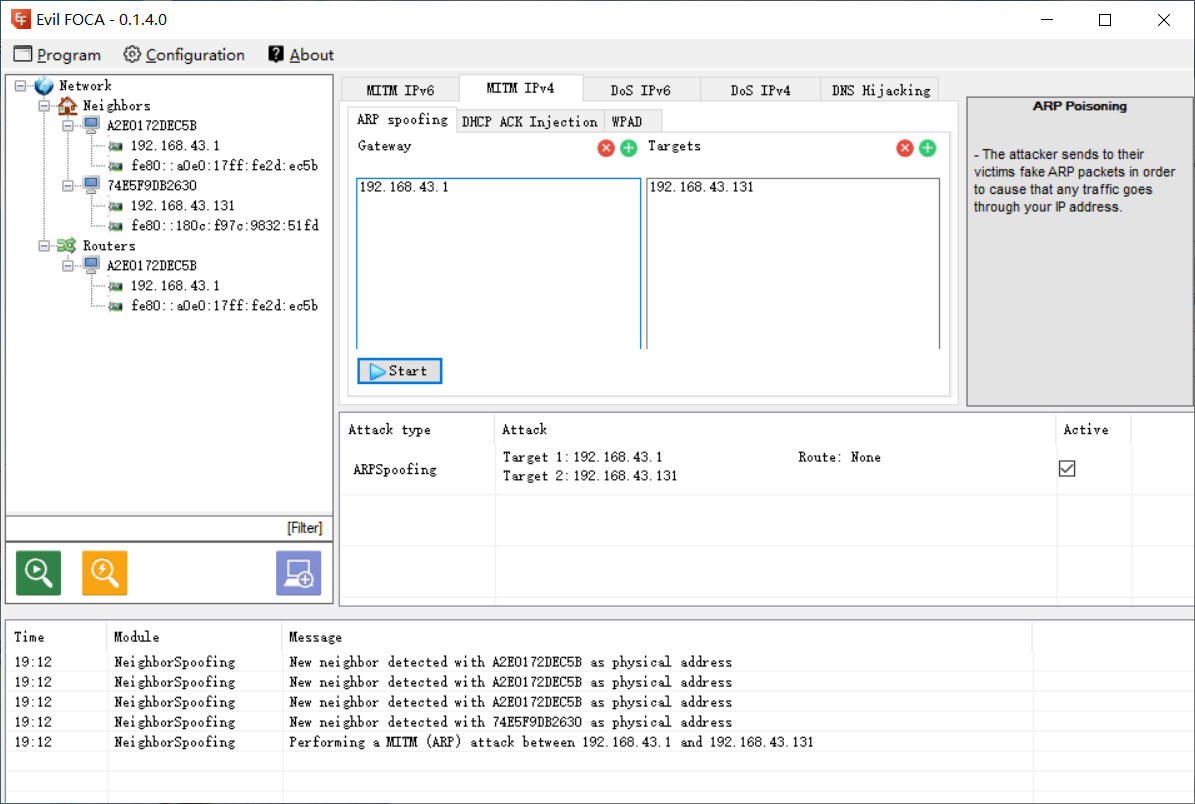Collapse the 74E5F9DB2630 neighbor node
The width and height of the screenshot is (1195, 804).
(68, 185)
